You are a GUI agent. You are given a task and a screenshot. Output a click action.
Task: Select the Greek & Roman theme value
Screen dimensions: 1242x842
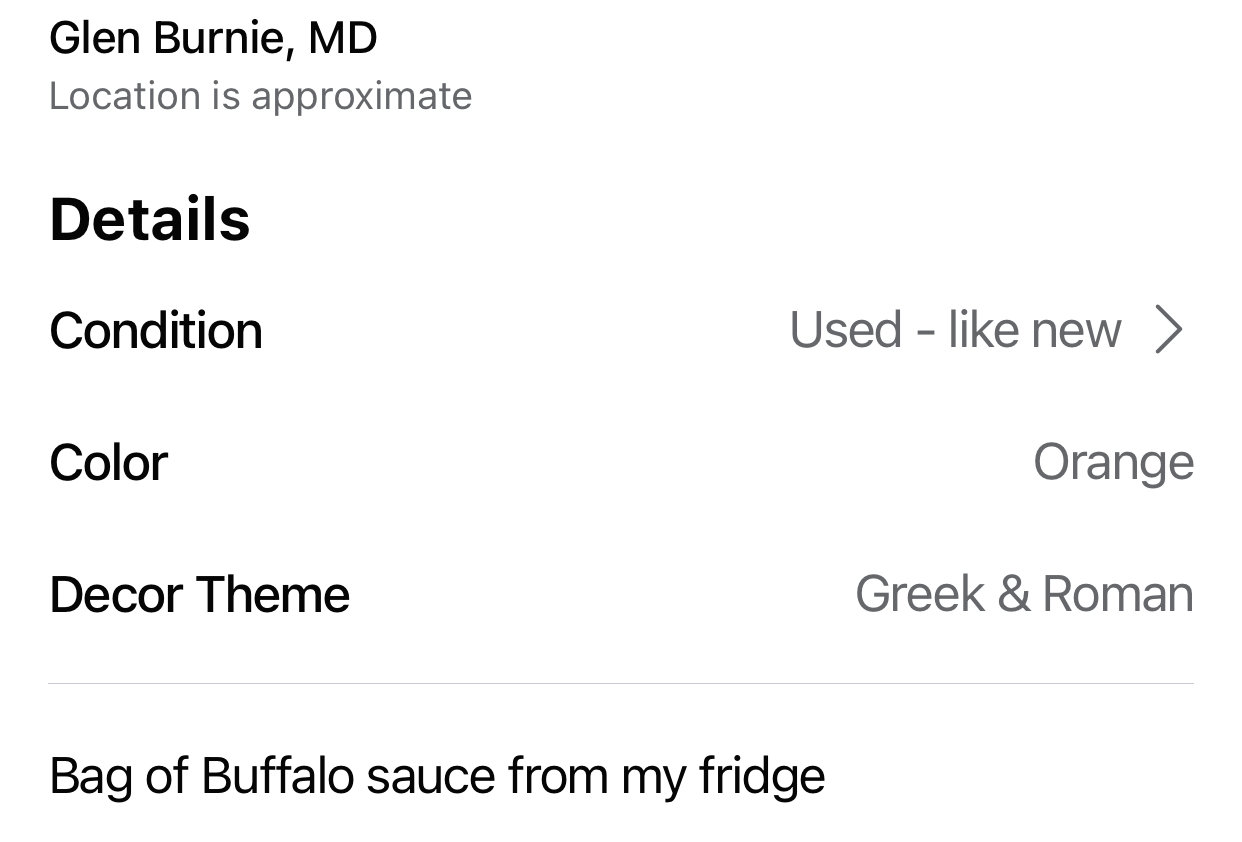[1024, 595]
